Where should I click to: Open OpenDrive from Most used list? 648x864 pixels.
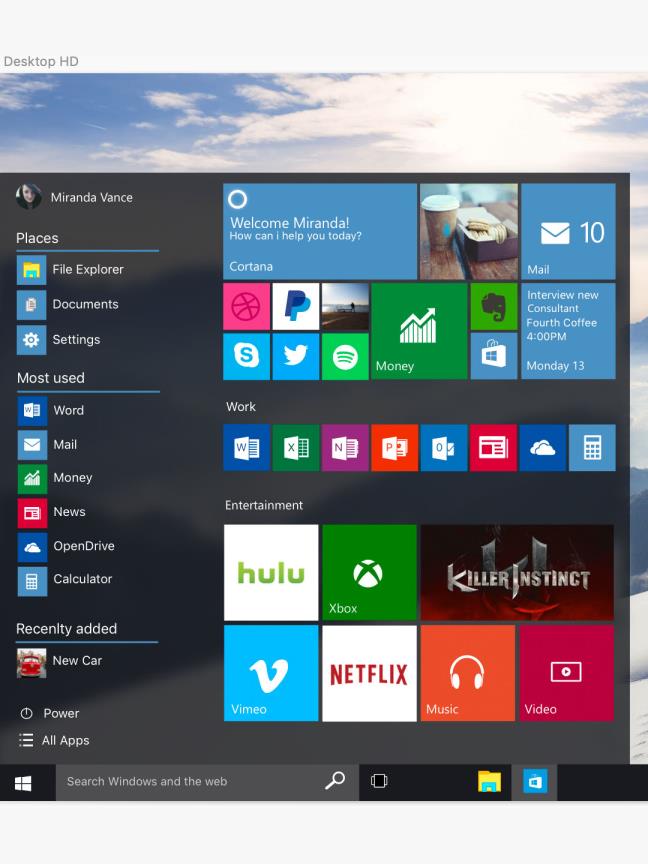point(67,547)
